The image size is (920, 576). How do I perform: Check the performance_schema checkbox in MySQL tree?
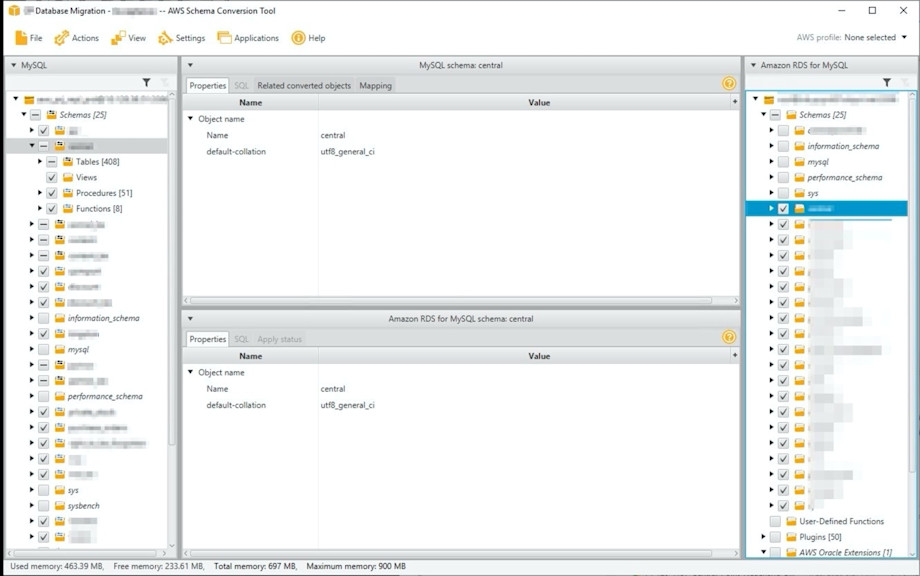(43, 397)
